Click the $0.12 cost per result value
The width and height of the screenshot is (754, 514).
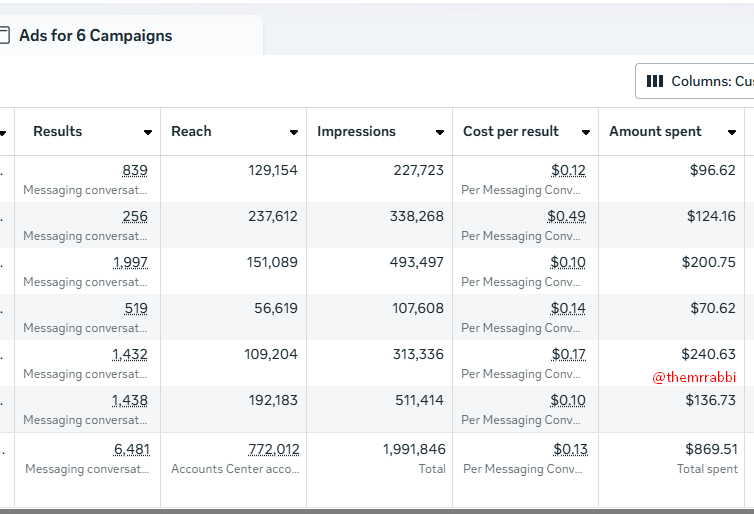[x=568, y=171]
